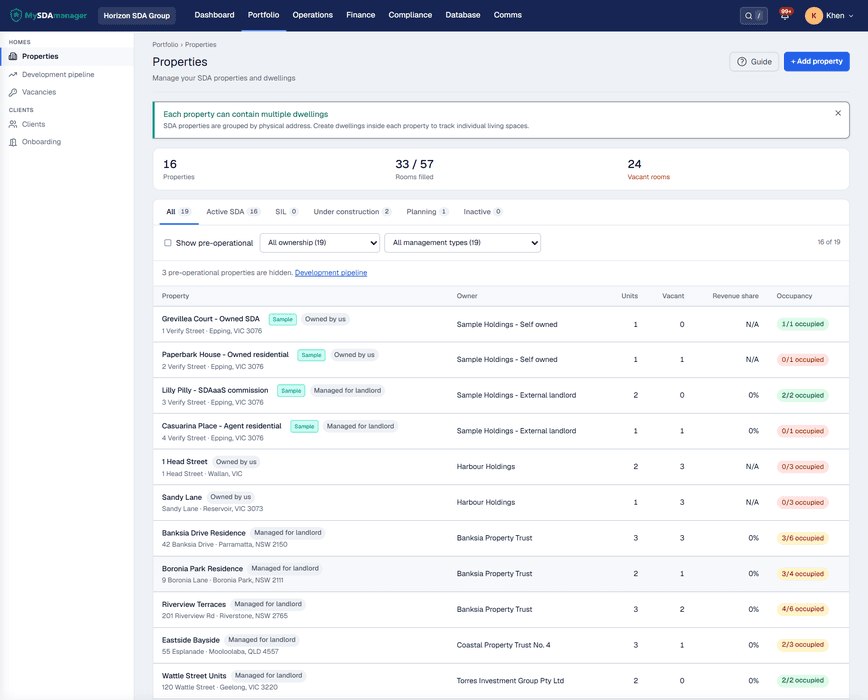The height and width of the screenshot is (700, 868).
Task: Open the 1 Head Street property
Action: click(x=184, y=462)
